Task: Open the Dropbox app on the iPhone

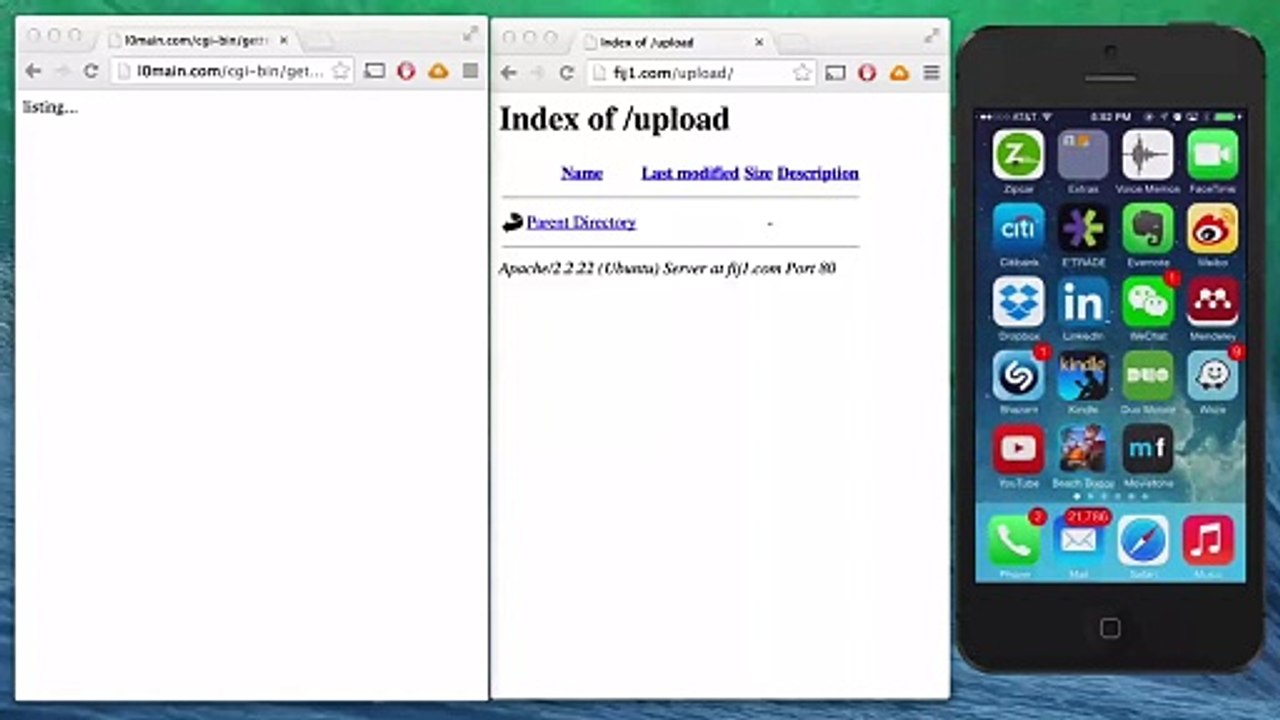Action: [1018, 303]
